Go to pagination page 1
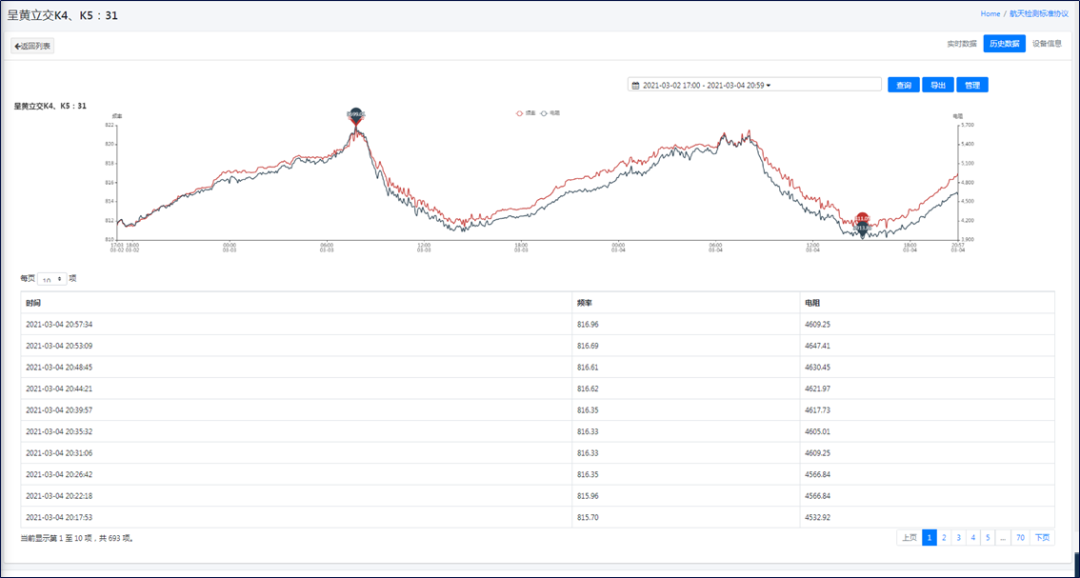Viewport: 1080px width, 578px height. pyautogui.click(x=929, y=537)
